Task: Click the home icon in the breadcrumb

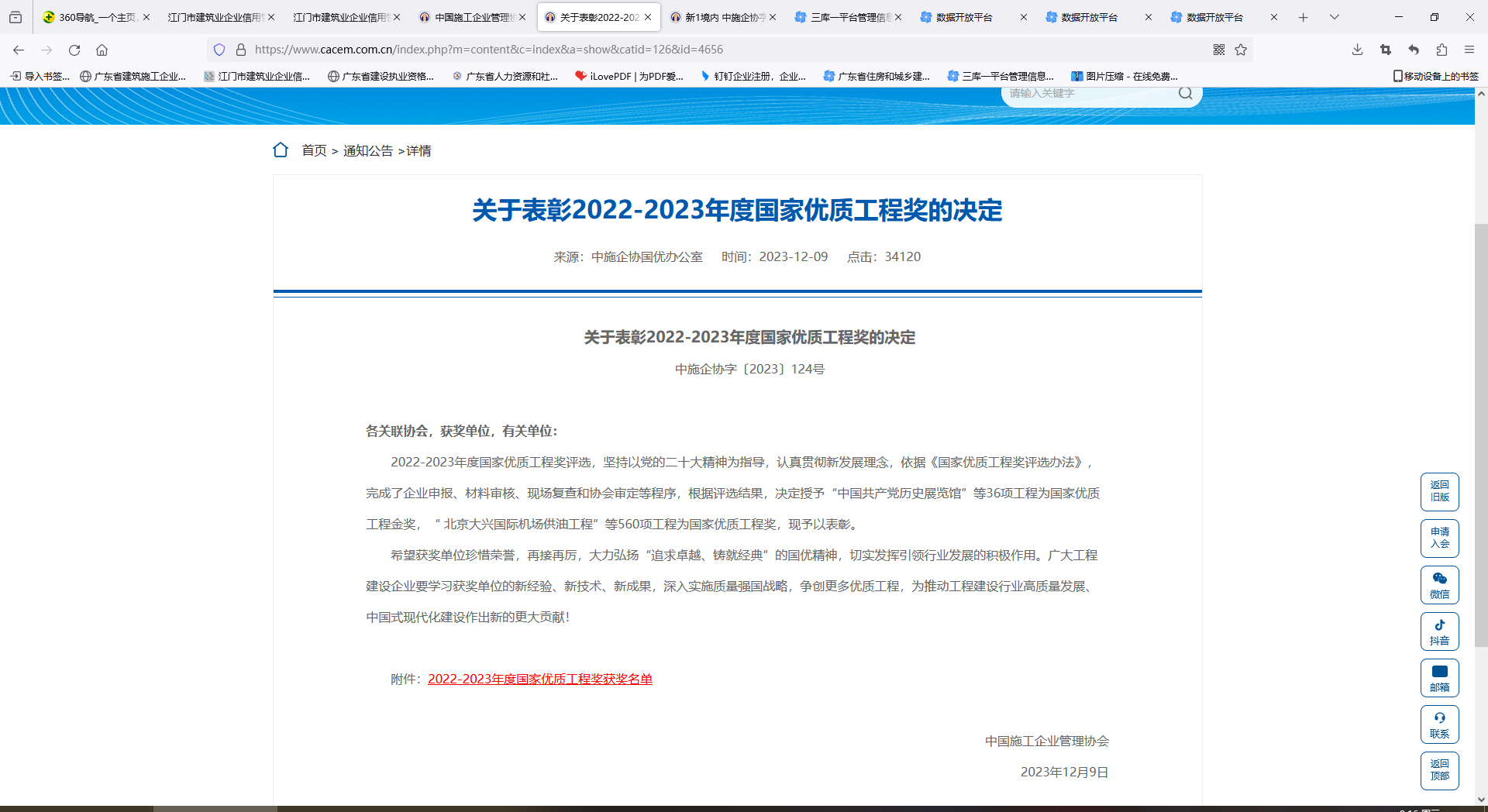Action: click(x=281, y=150)
